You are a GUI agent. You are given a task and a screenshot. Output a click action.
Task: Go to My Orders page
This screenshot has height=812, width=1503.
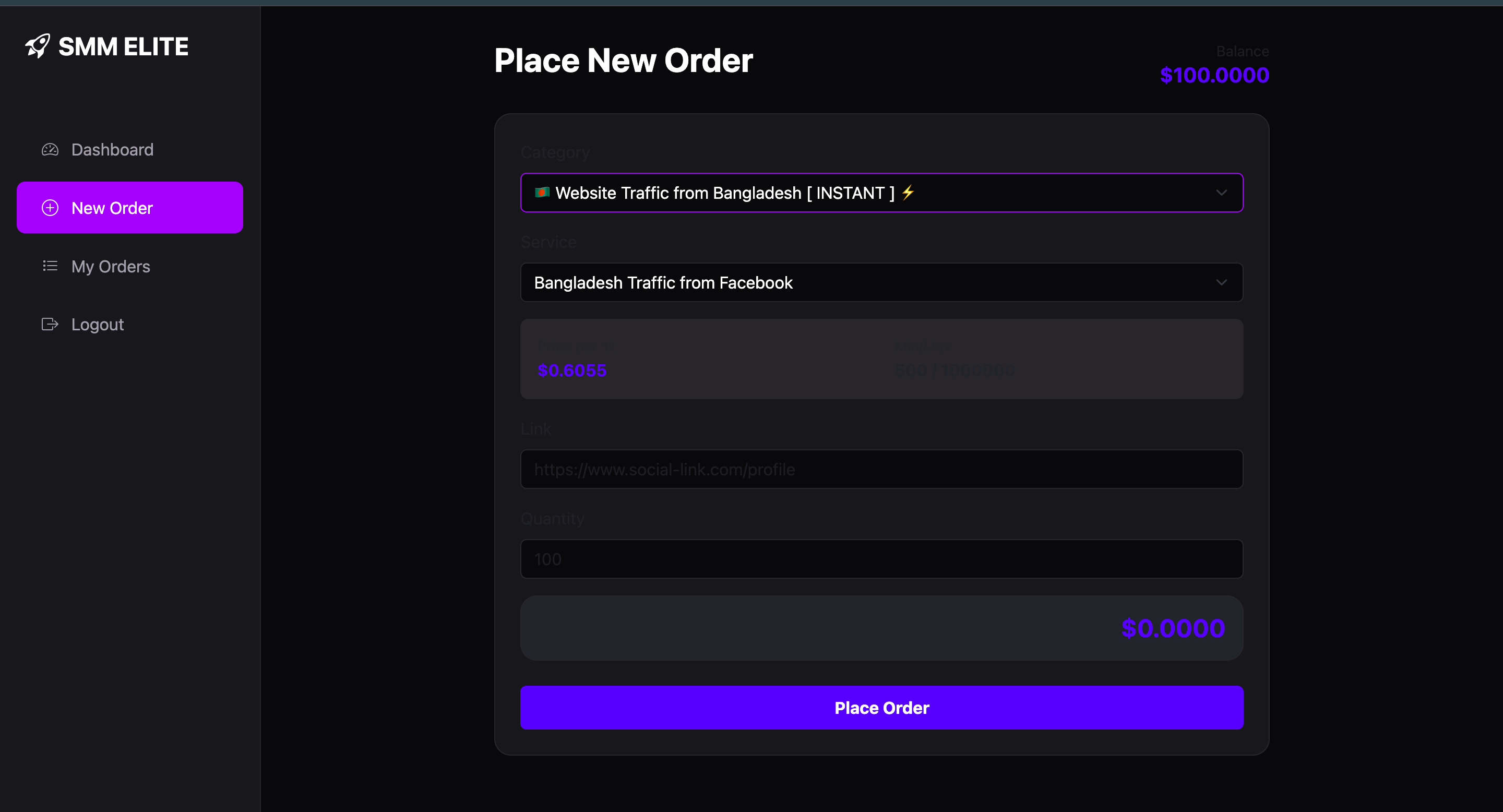(111, 267)
